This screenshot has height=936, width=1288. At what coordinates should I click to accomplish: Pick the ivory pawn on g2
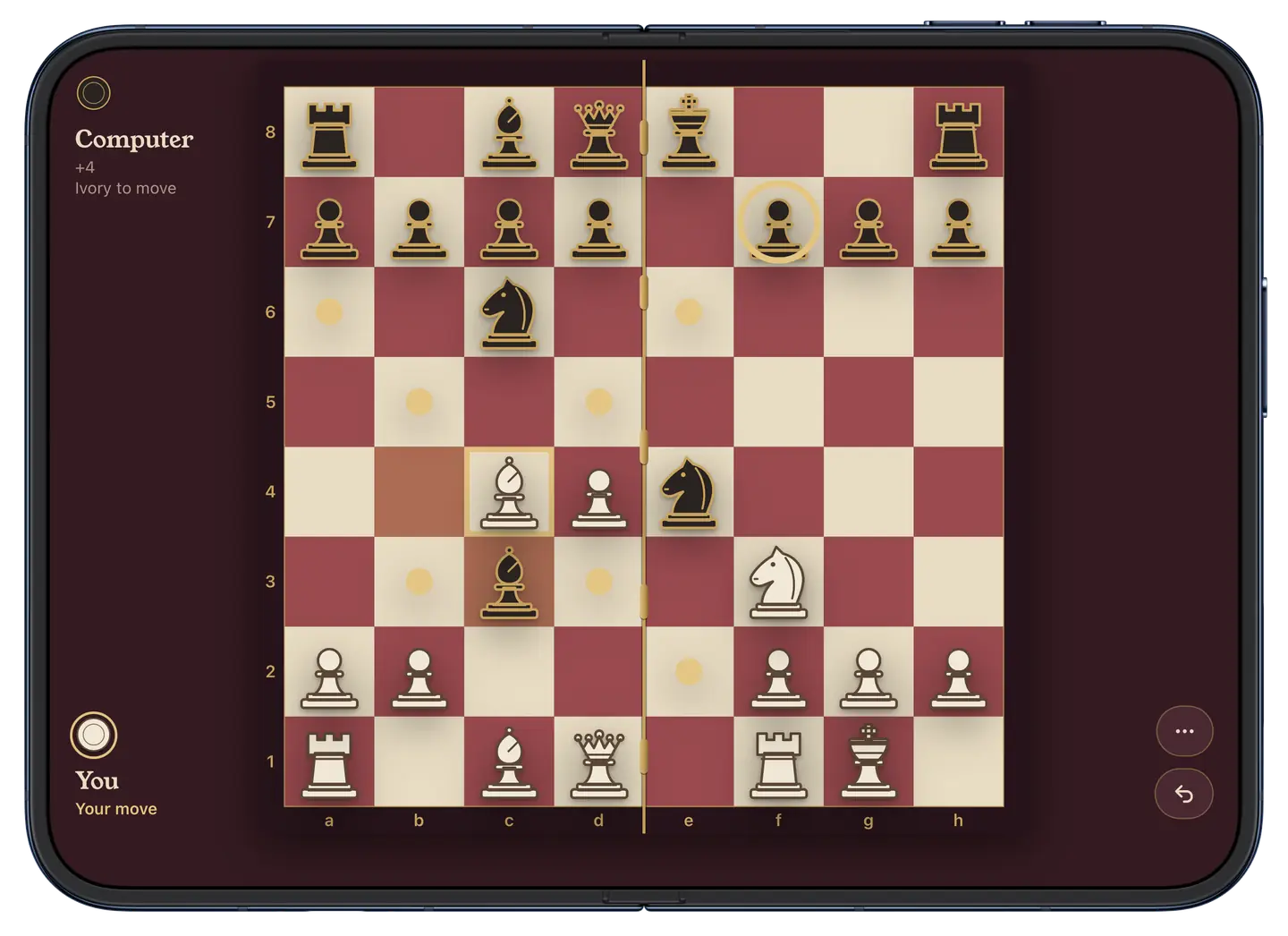click(869, 678)
